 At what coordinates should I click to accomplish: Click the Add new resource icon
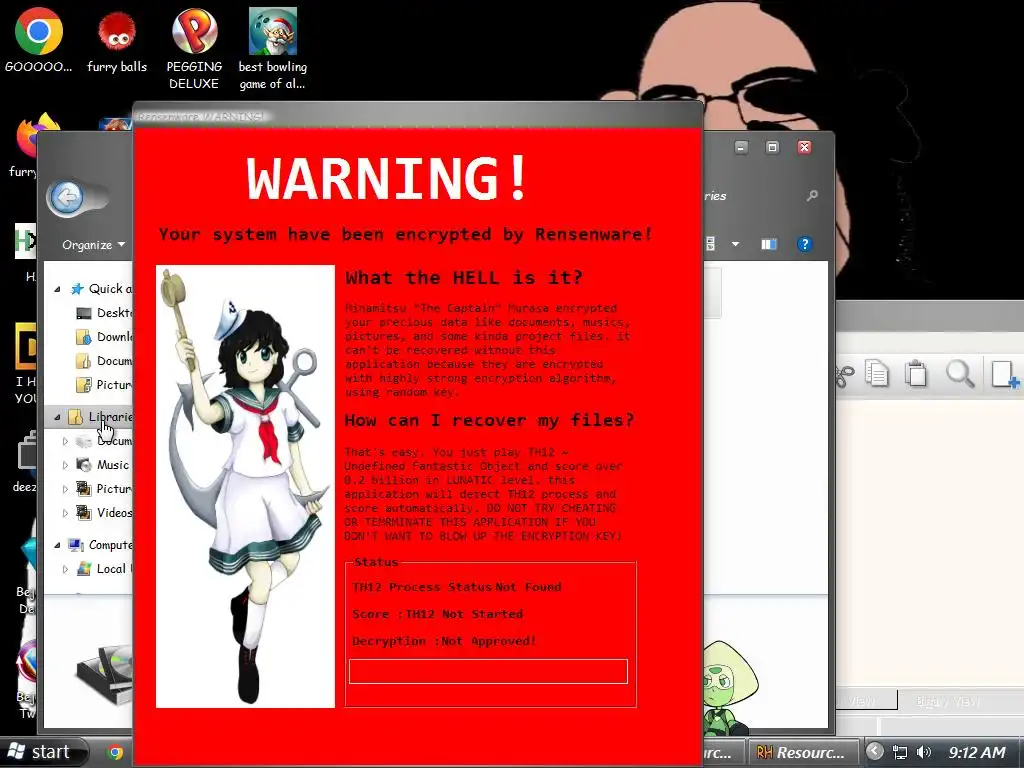(x=1004, y=374)
